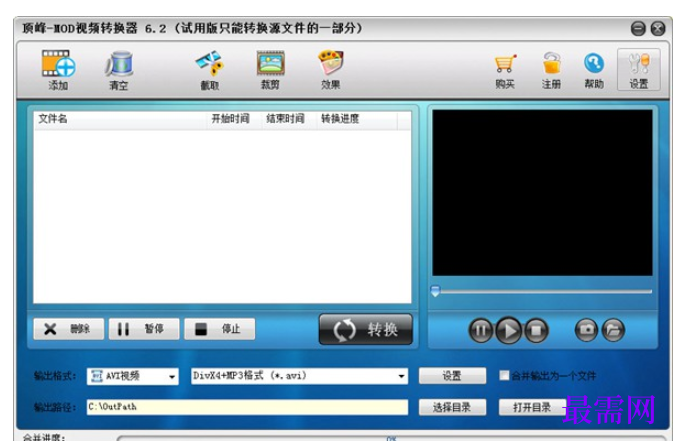
Task: Click the 暂停 (Pause) conversion button
Action: (x=144, y=329)
